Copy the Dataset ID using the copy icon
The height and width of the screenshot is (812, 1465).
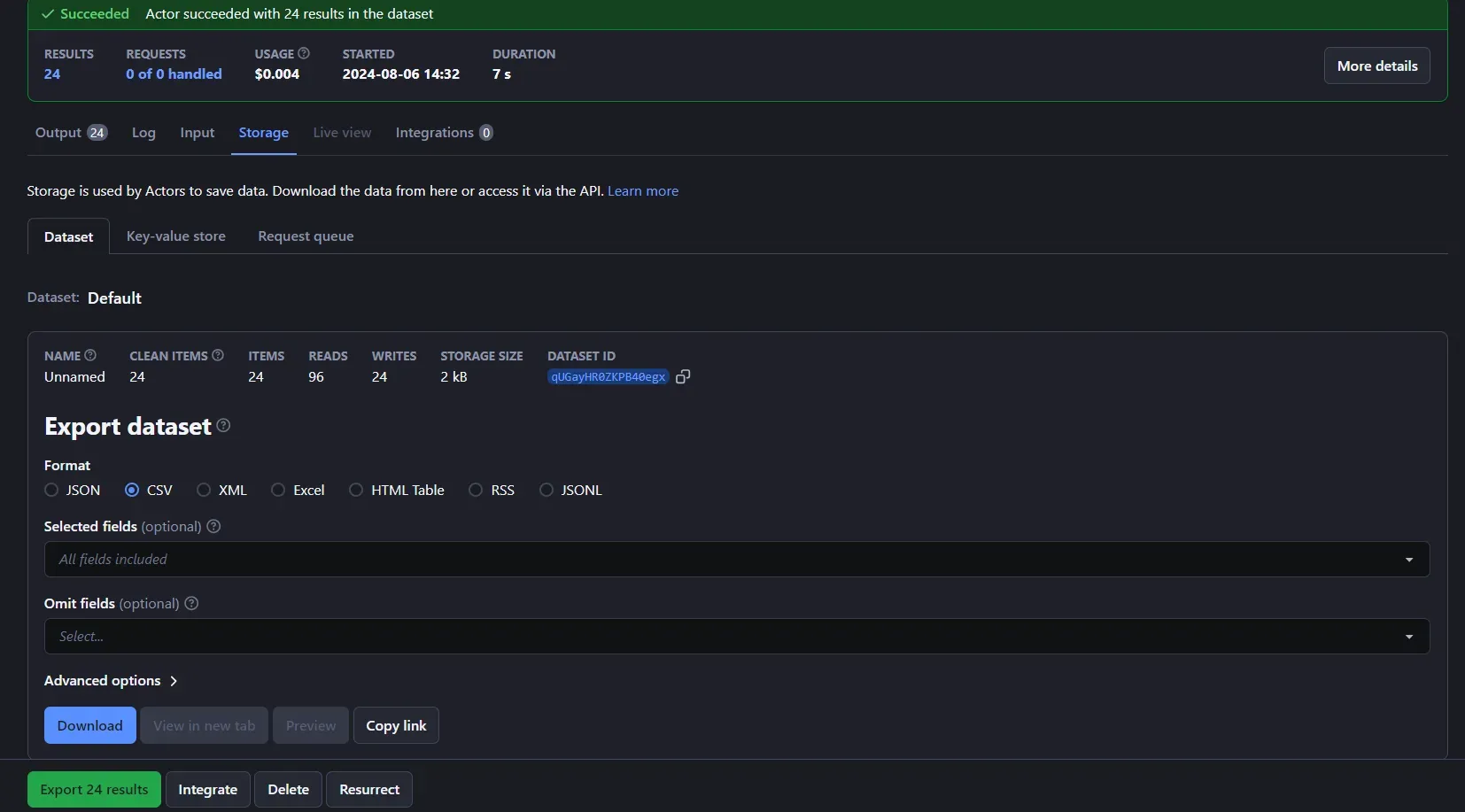[x=682, y=376]
